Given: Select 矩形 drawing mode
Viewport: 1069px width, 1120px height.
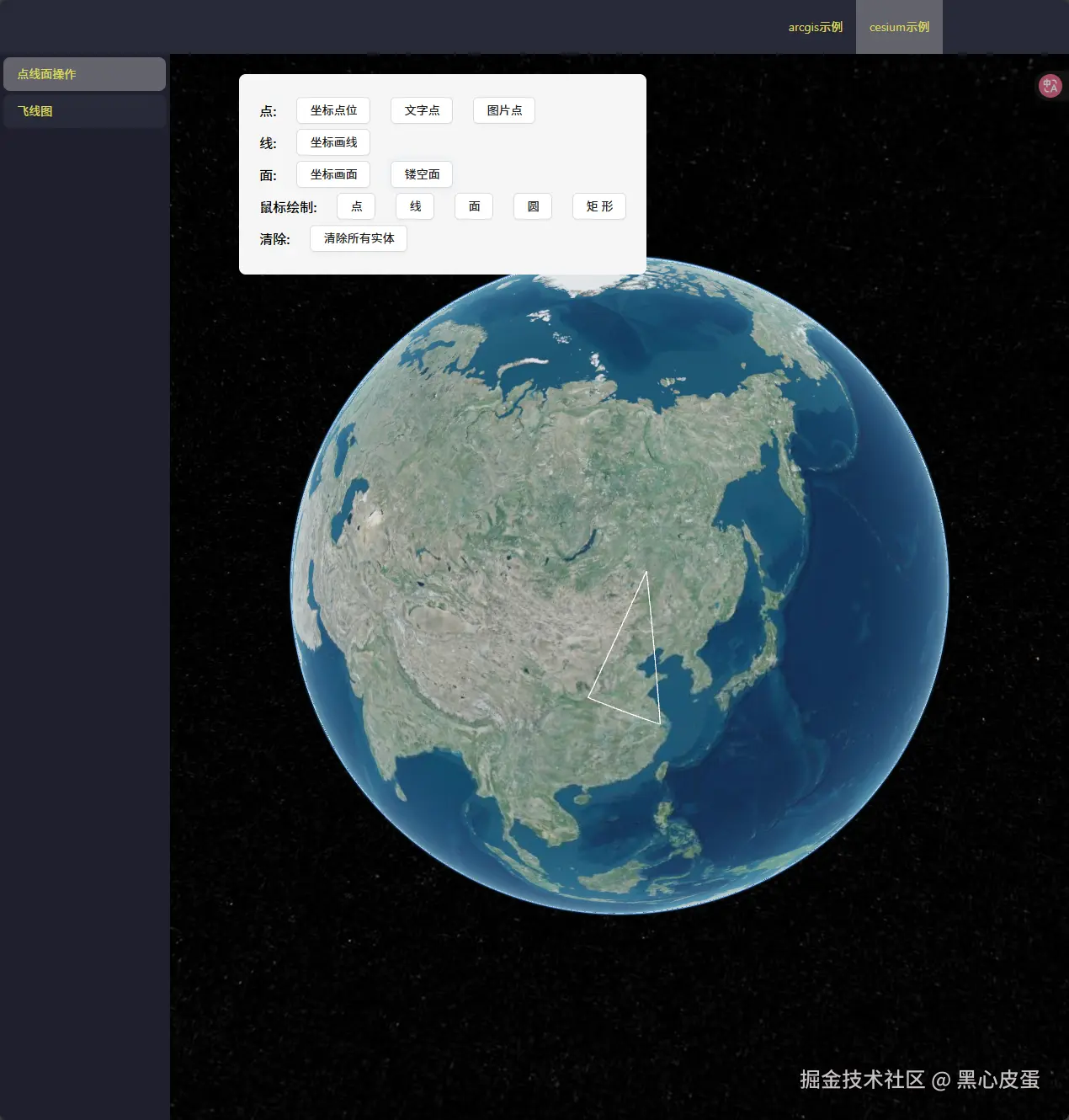Looking at the screenshot, I should (x=598, y=206).
